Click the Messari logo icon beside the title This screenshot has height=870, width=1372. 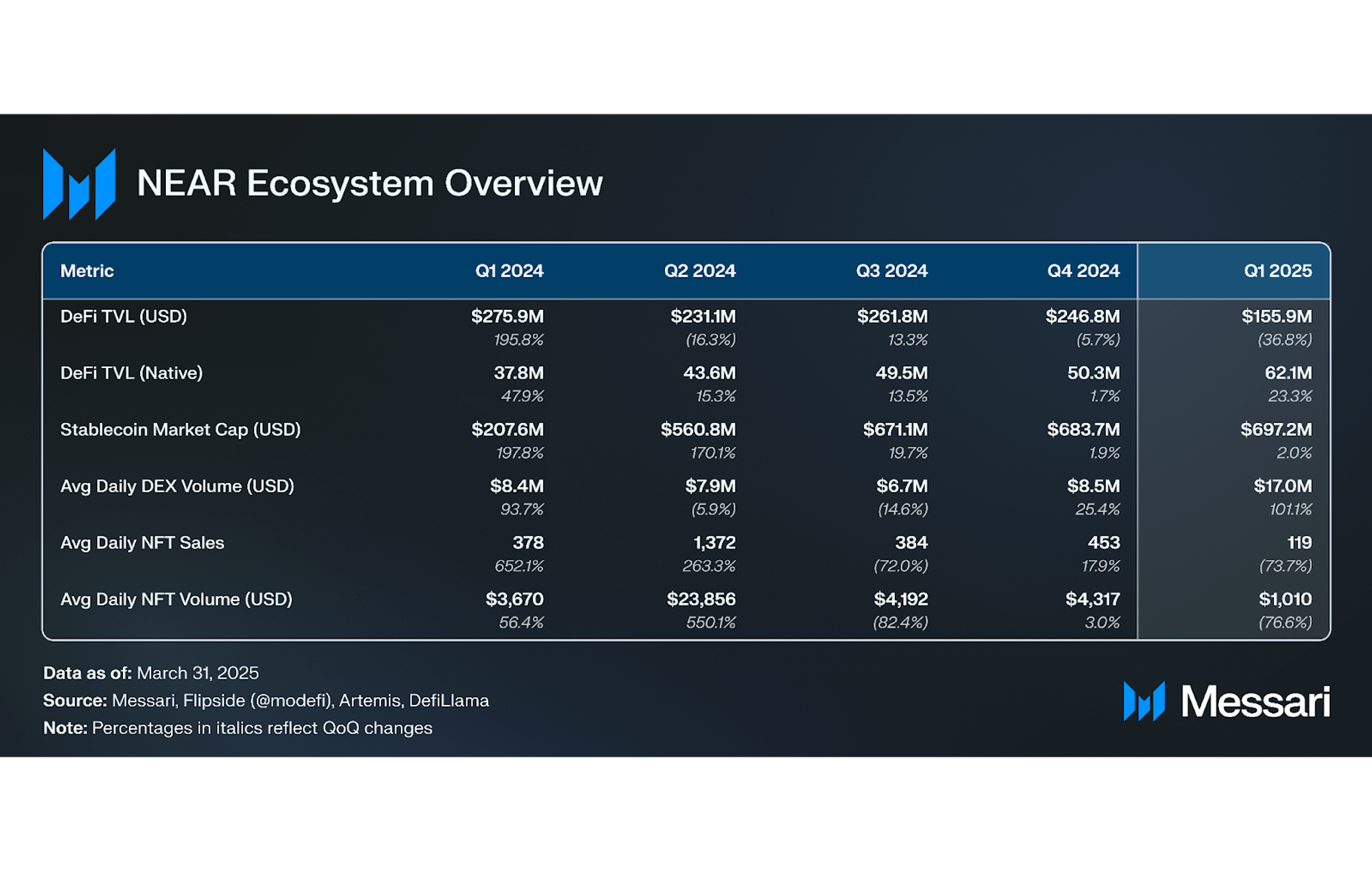pyautogui.click(x=79, y=184)
